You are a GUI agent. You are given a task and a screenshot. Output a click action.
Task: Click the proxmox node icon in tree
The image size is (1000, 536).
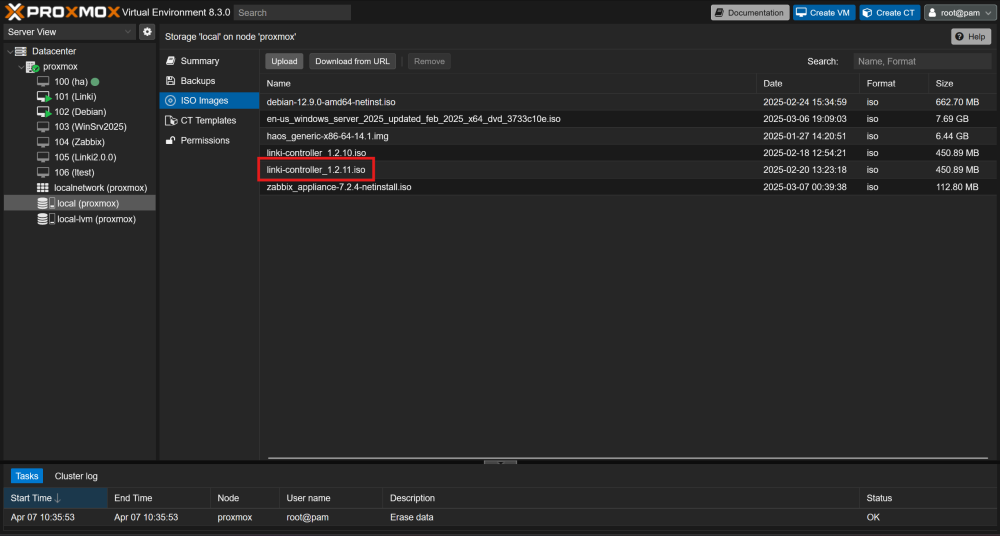[x=33, y=66]
